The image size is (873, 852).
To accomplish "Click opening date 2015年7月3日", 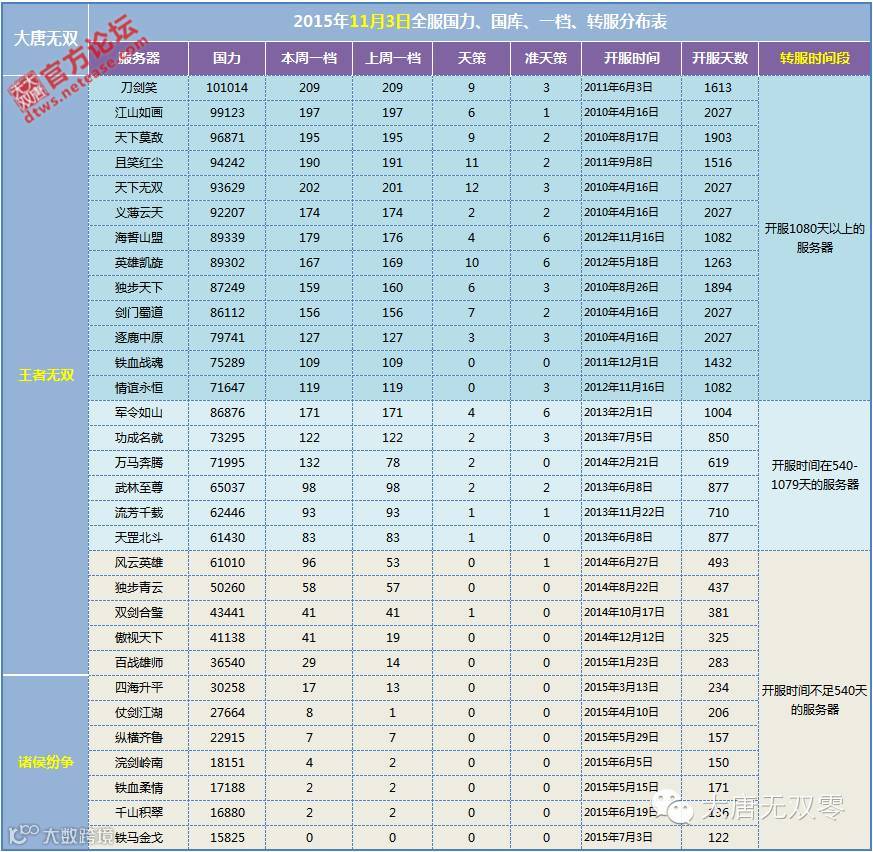I will (x=618, y=838).
